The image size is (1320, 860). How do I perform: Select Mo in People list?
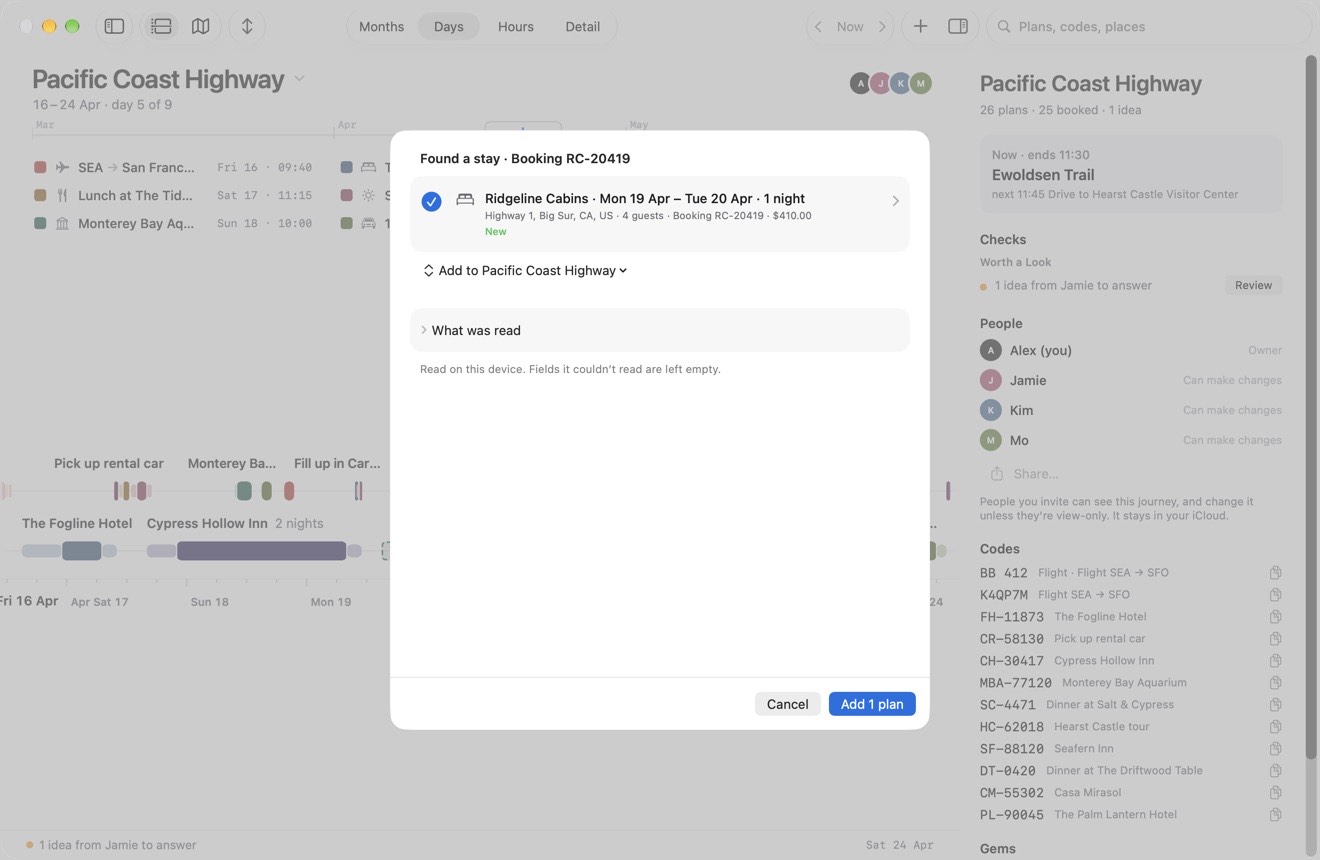1131,440
